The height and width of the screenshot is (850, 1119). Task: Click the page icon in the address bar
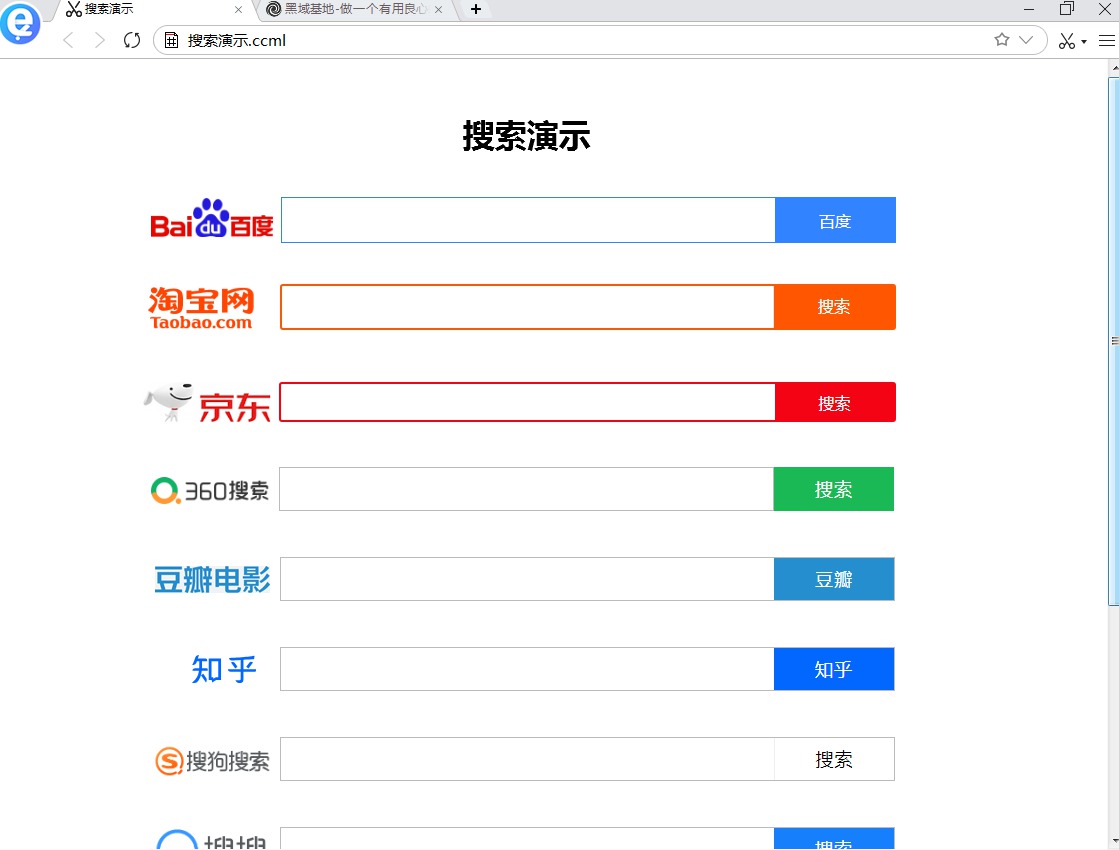point(172,41)
